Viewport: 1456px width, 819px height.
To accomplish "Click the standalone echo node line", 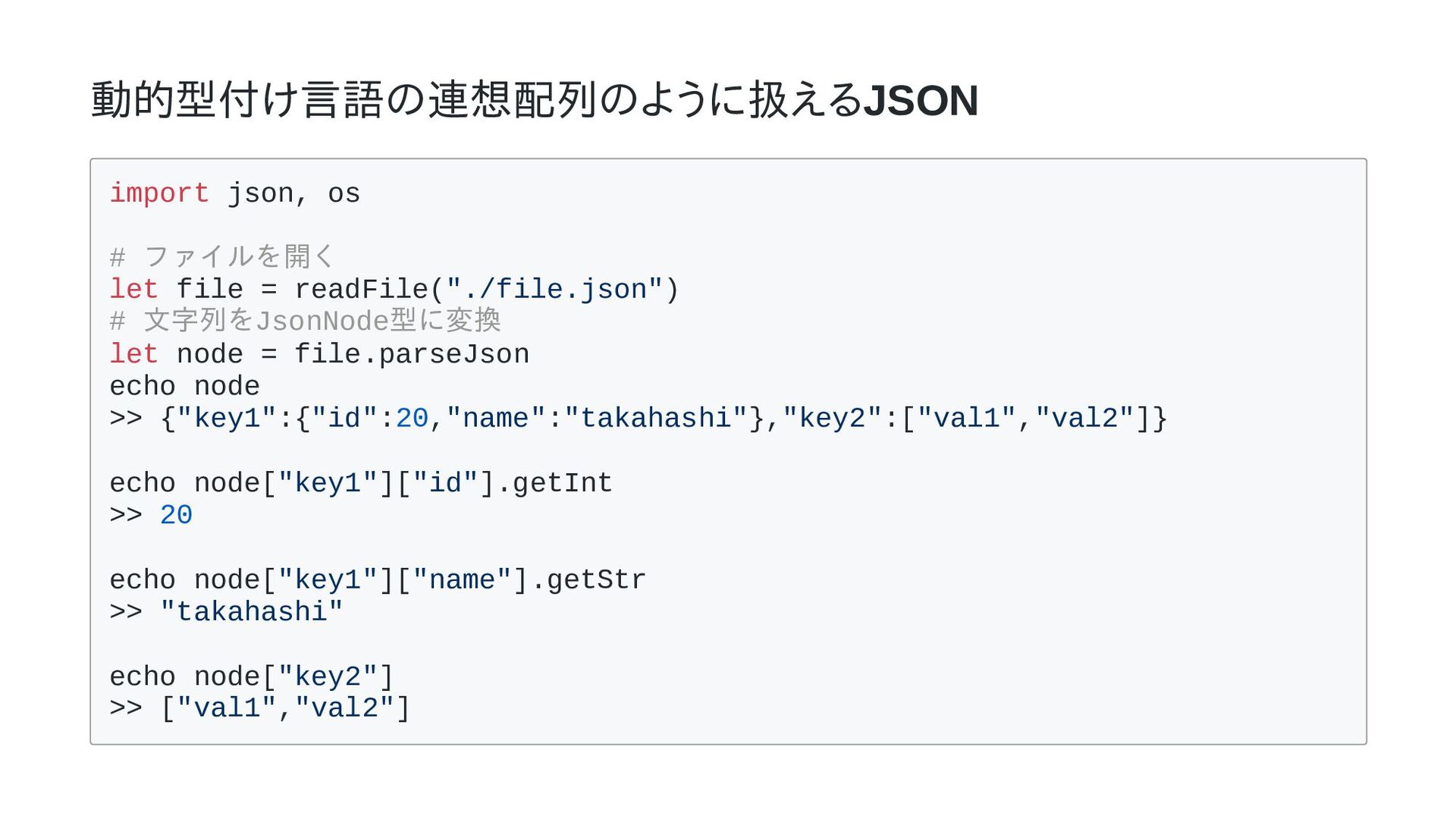I will click(185, 387).
